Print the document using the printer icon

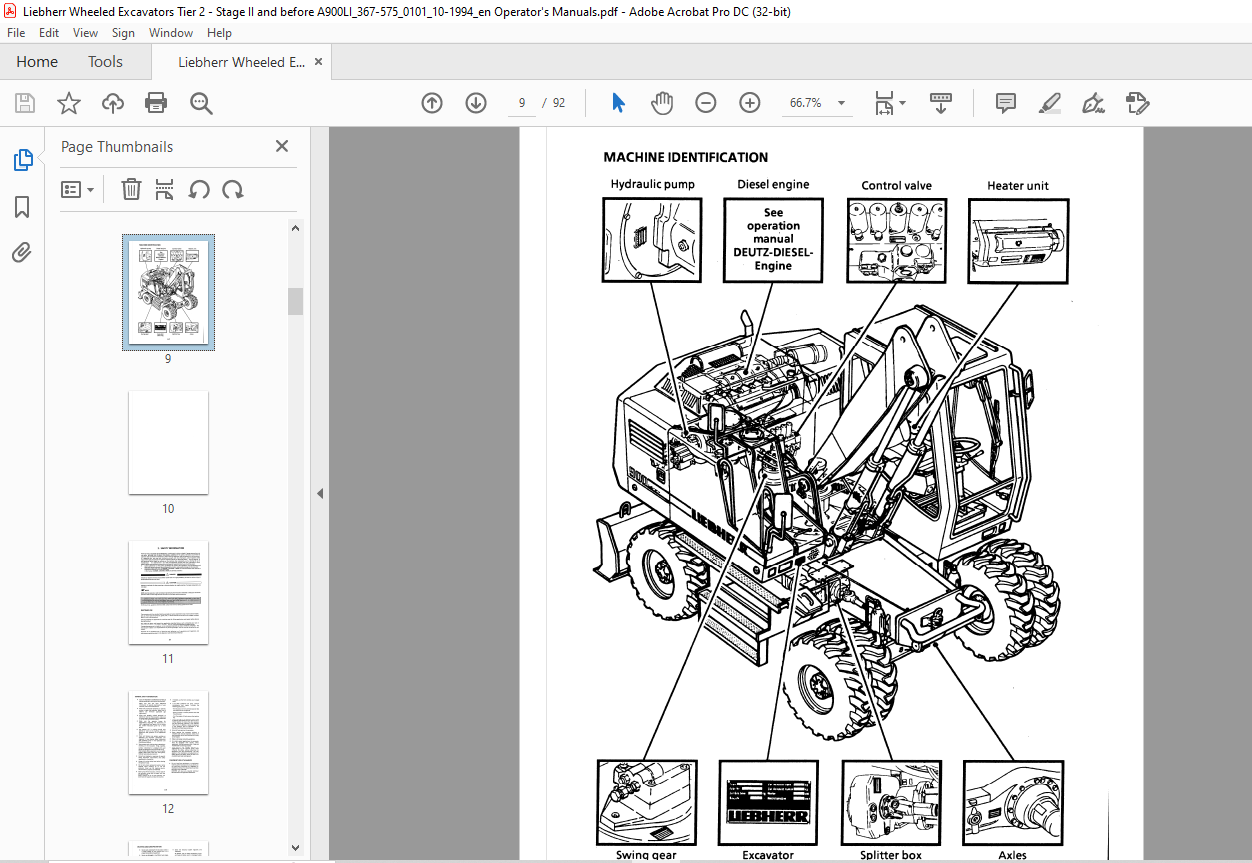(156, 103)
